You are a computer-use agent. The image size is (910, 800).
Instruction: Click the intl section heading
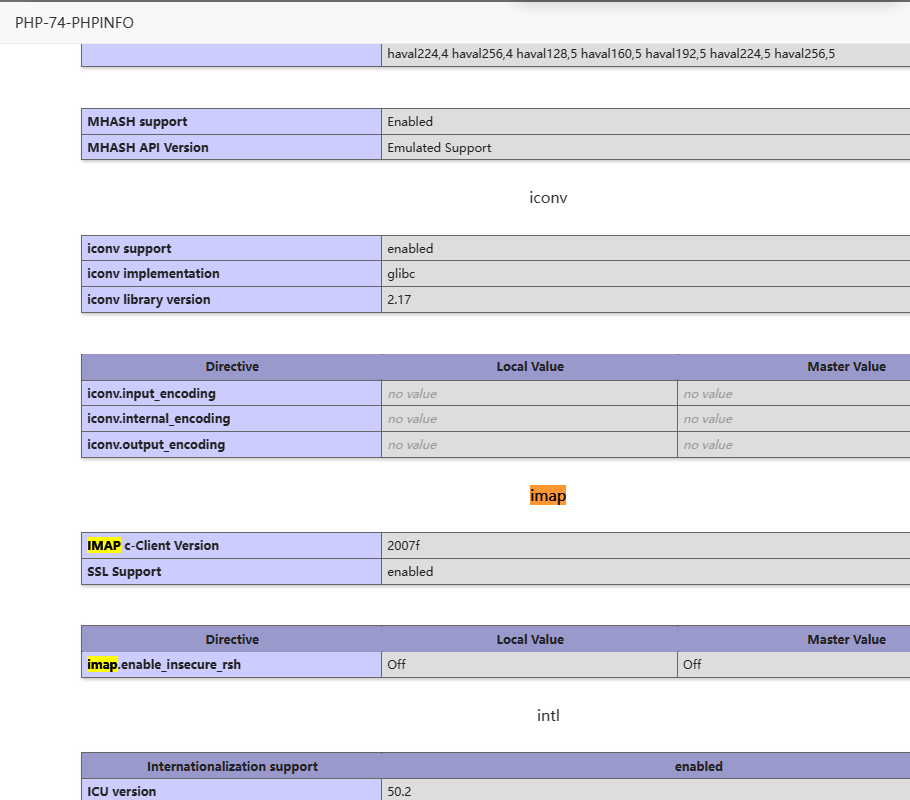coord(548,716)
